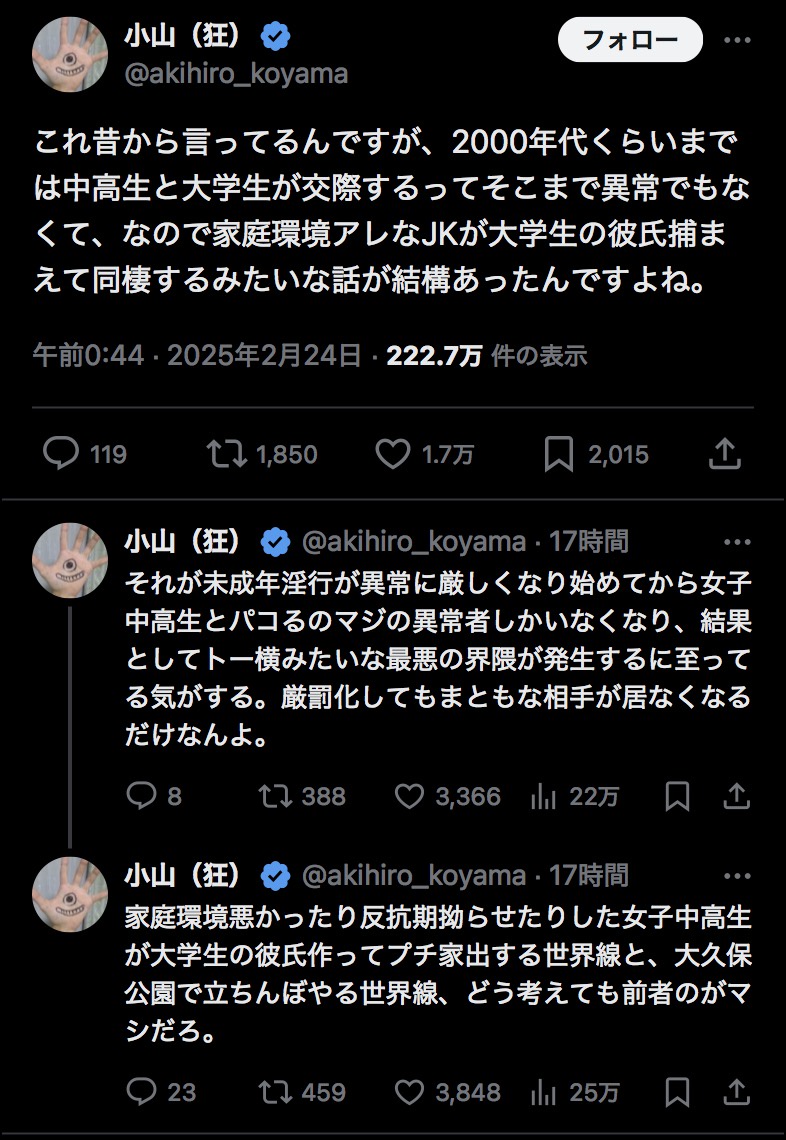Open the main post's three-dot more menu

point(737,41)
